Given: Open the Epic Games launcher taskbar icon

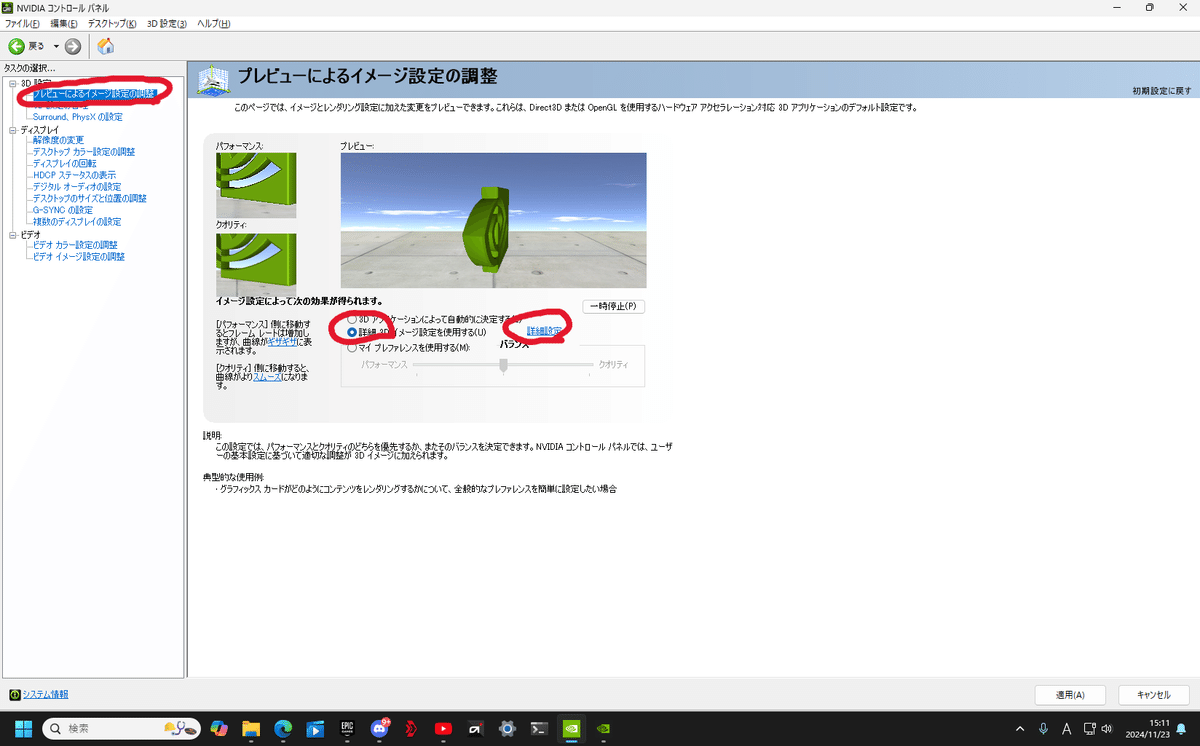Looking at the screenshot, I should [x=347, y=729].
